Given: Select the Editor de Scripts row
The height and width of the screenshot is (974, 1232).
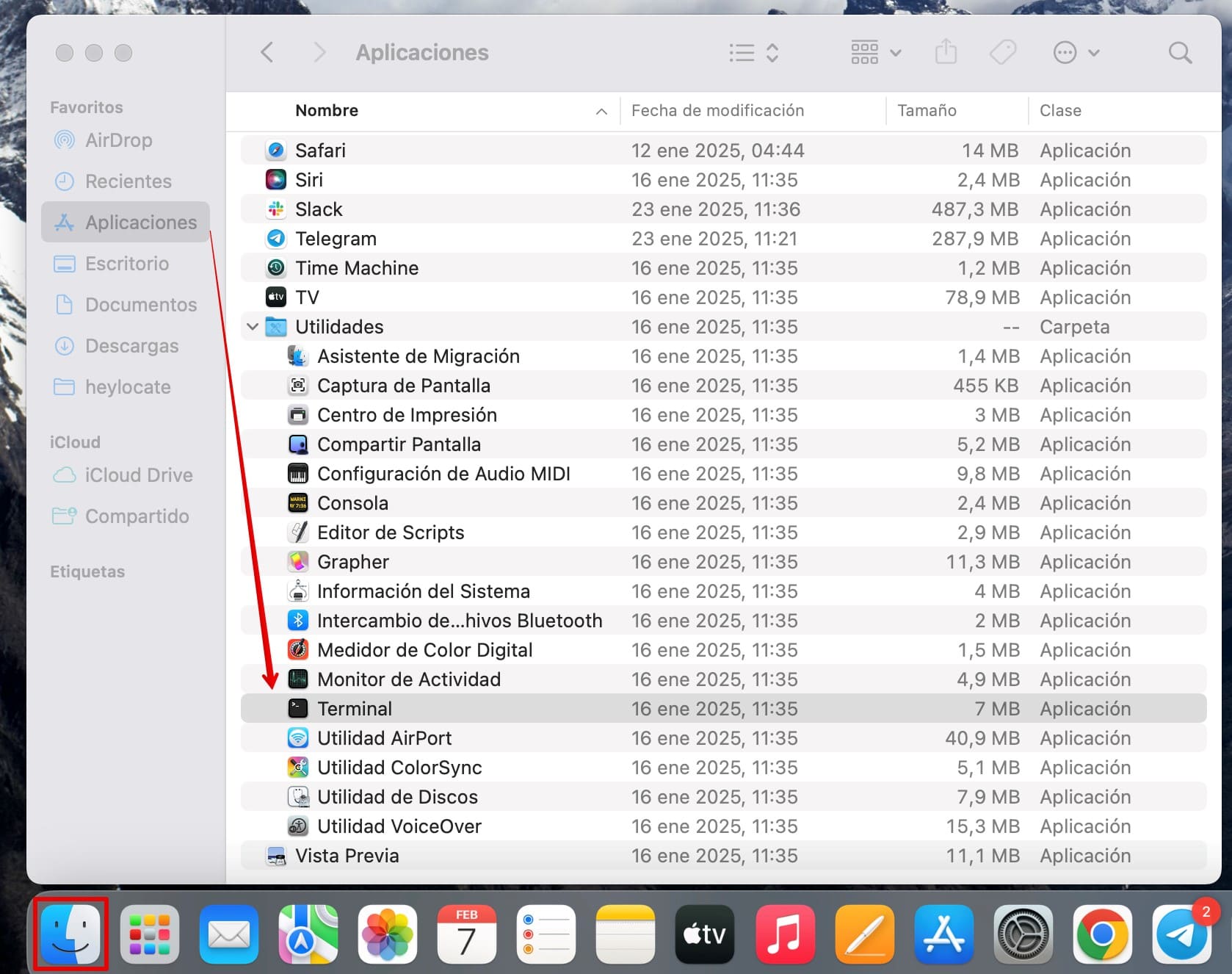Looking at the screenshot, I should [723, 533].
